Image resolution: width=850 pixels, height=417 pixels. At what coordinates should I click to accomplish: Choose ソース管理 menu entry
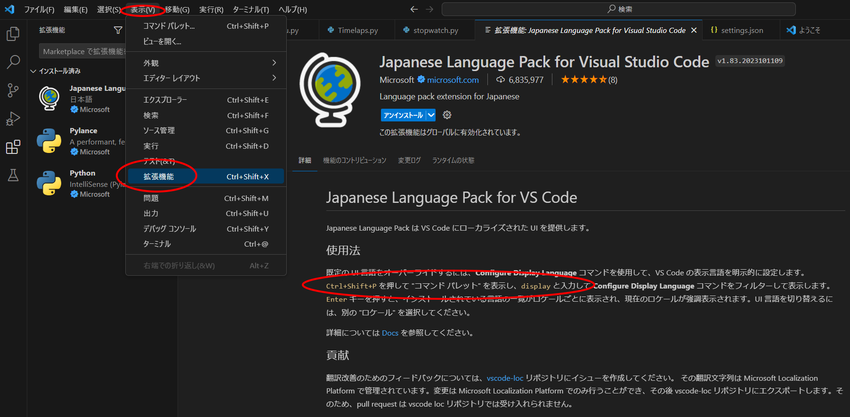point(206,131)
